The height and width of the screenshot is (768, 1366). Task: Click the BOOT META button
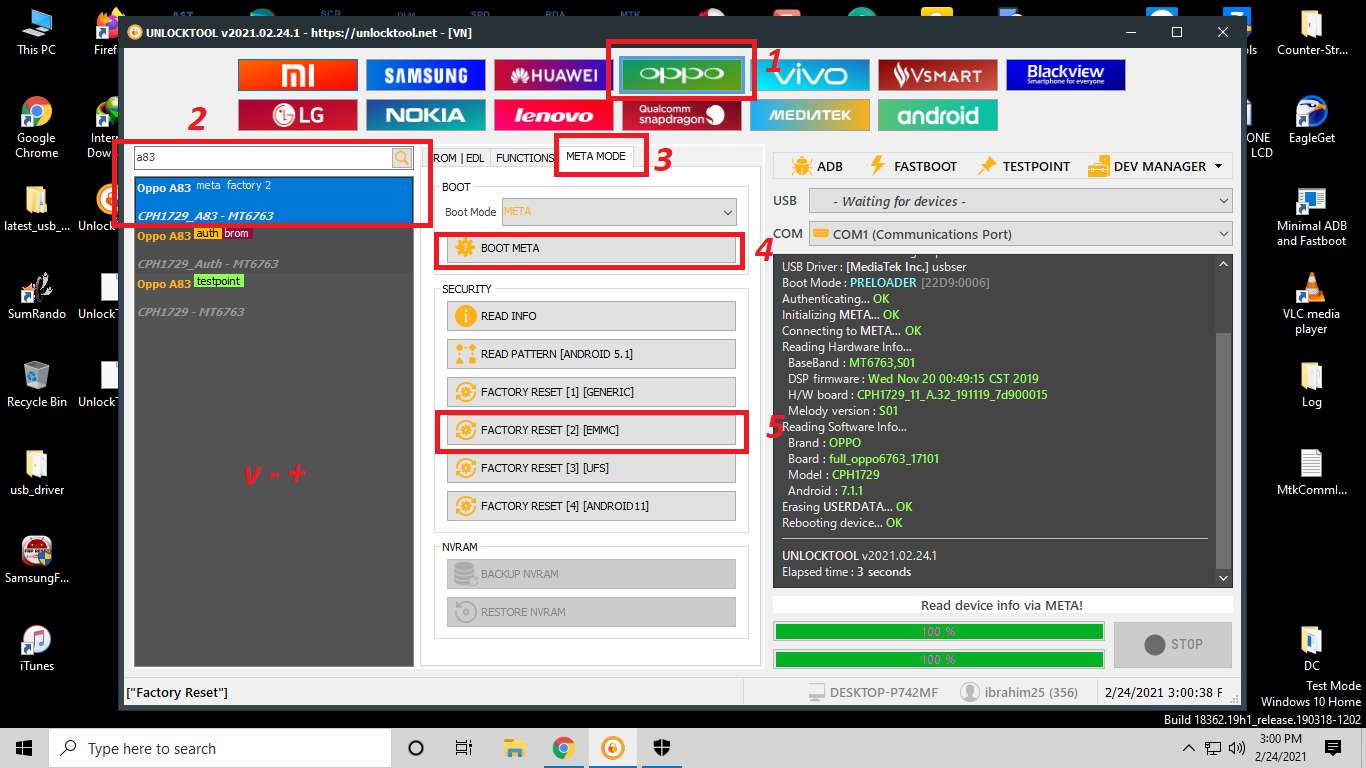(x=591, y=248)
